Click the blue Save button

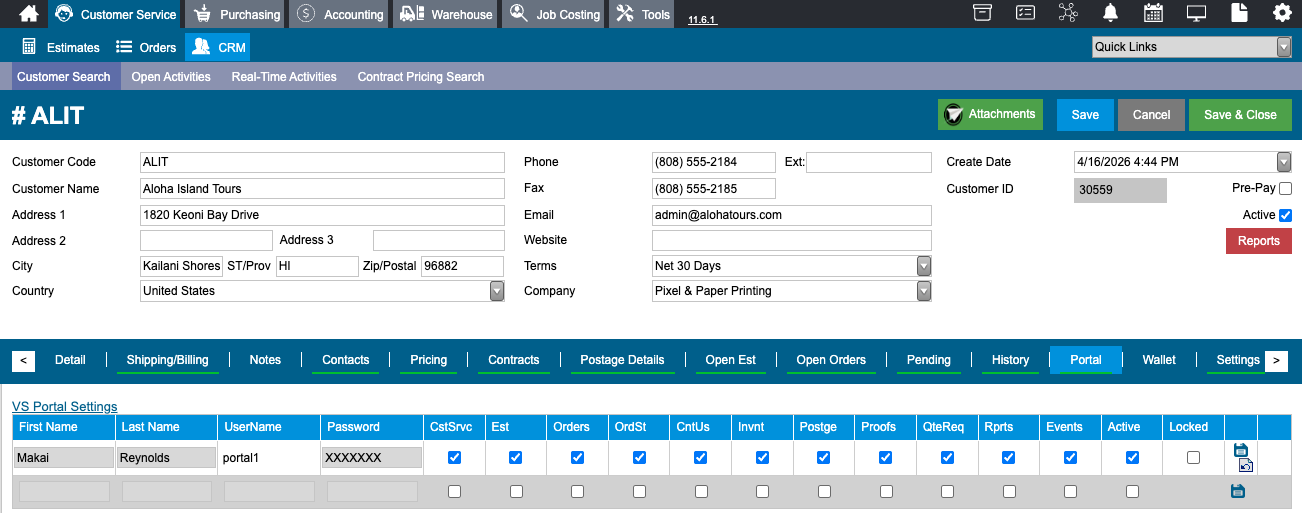pos(1085,115)
